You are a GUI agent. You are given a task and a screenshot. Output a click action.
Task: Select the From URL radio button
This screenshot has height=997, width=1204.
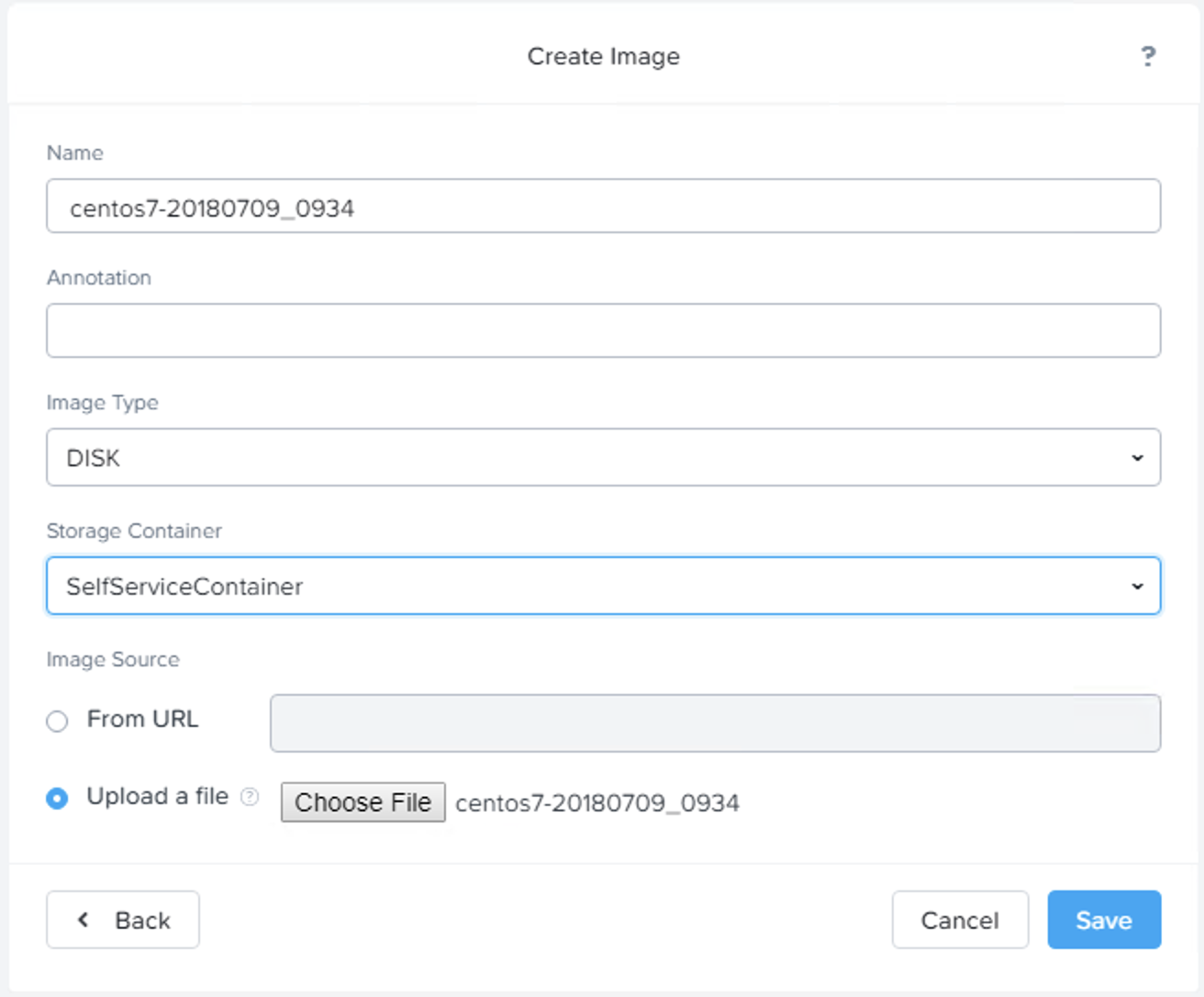[57, 721]
